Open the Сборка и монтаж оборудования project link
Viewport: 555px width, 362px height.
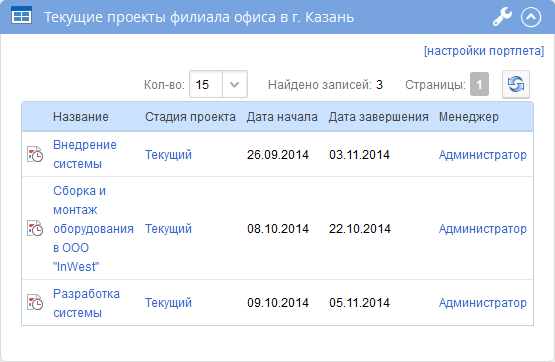coord(93,229)
